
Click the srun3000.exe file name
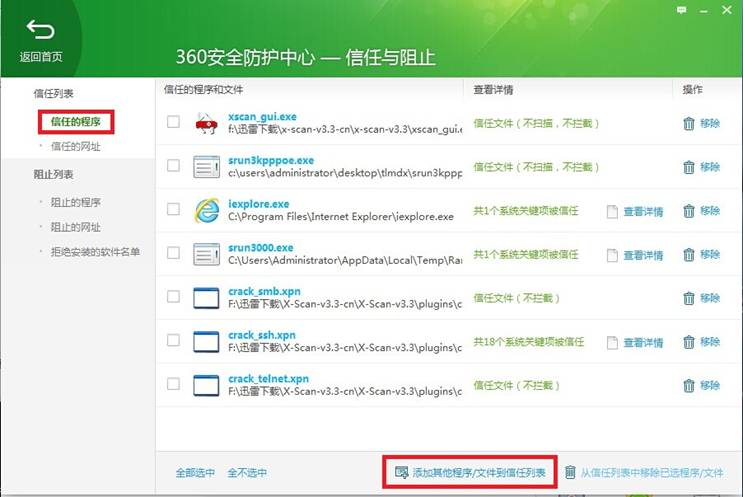coord(261,247)
